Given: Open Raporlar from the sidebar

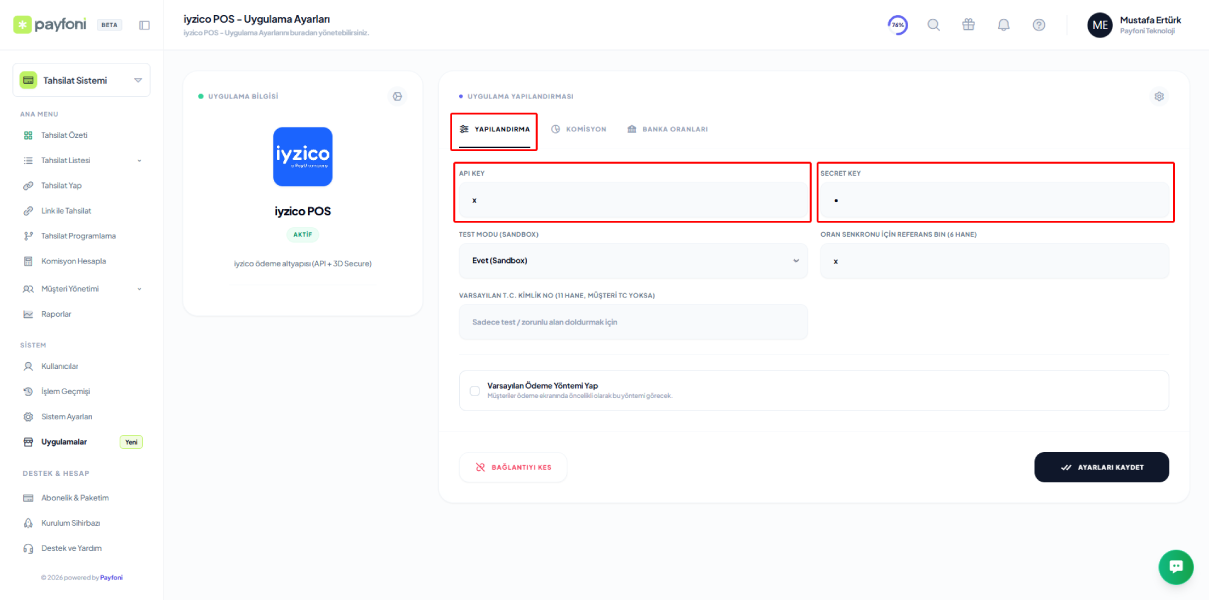Looking at the screenshot, I should pyautogui.click(x=57, y=313).
